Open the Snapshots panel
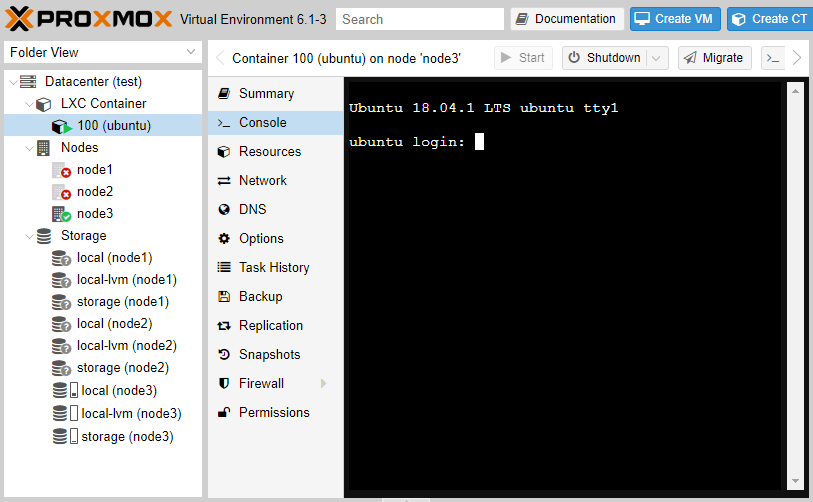The image size is (813, 502). pos(268,354)
